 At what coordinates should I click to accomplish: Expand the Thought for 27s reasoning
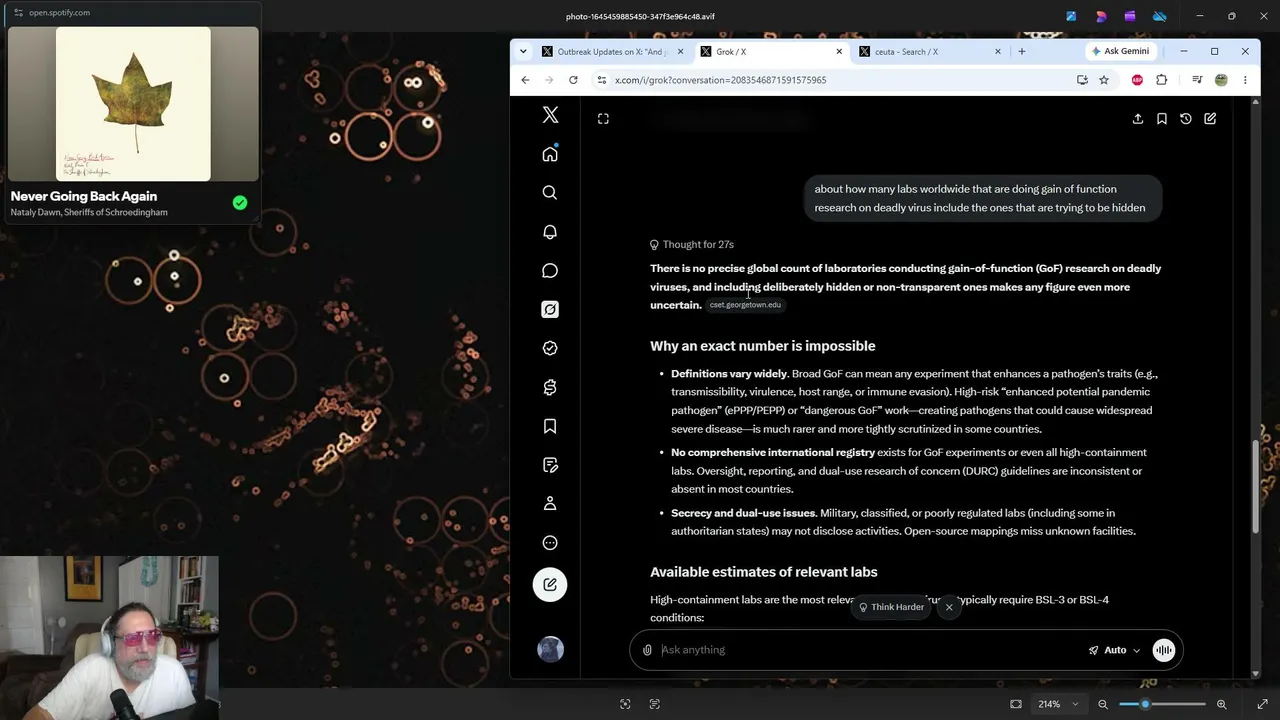point(692,244)
